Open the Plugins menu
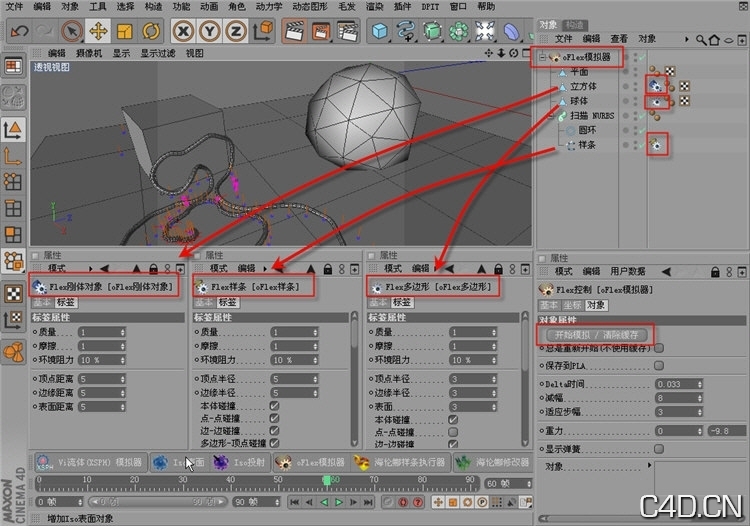The image size is (750, 526). 402,7
